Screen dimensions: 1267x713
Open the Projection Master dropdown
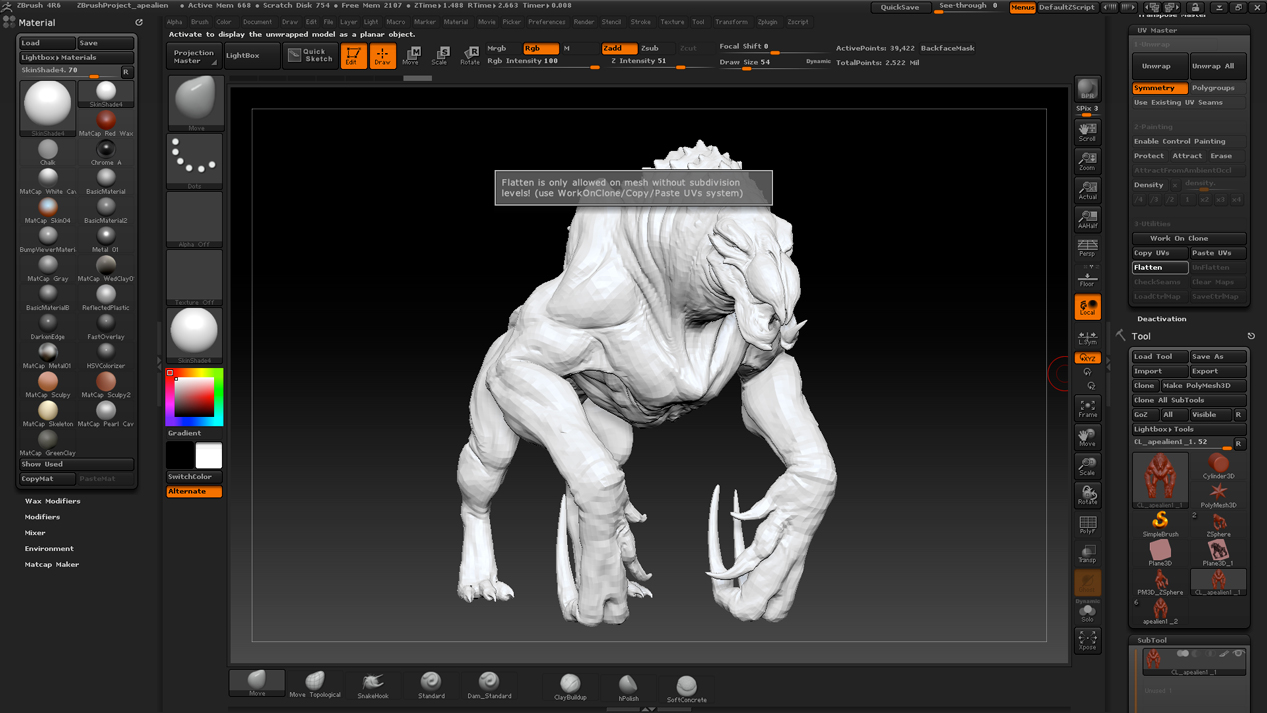coord(194,56)
